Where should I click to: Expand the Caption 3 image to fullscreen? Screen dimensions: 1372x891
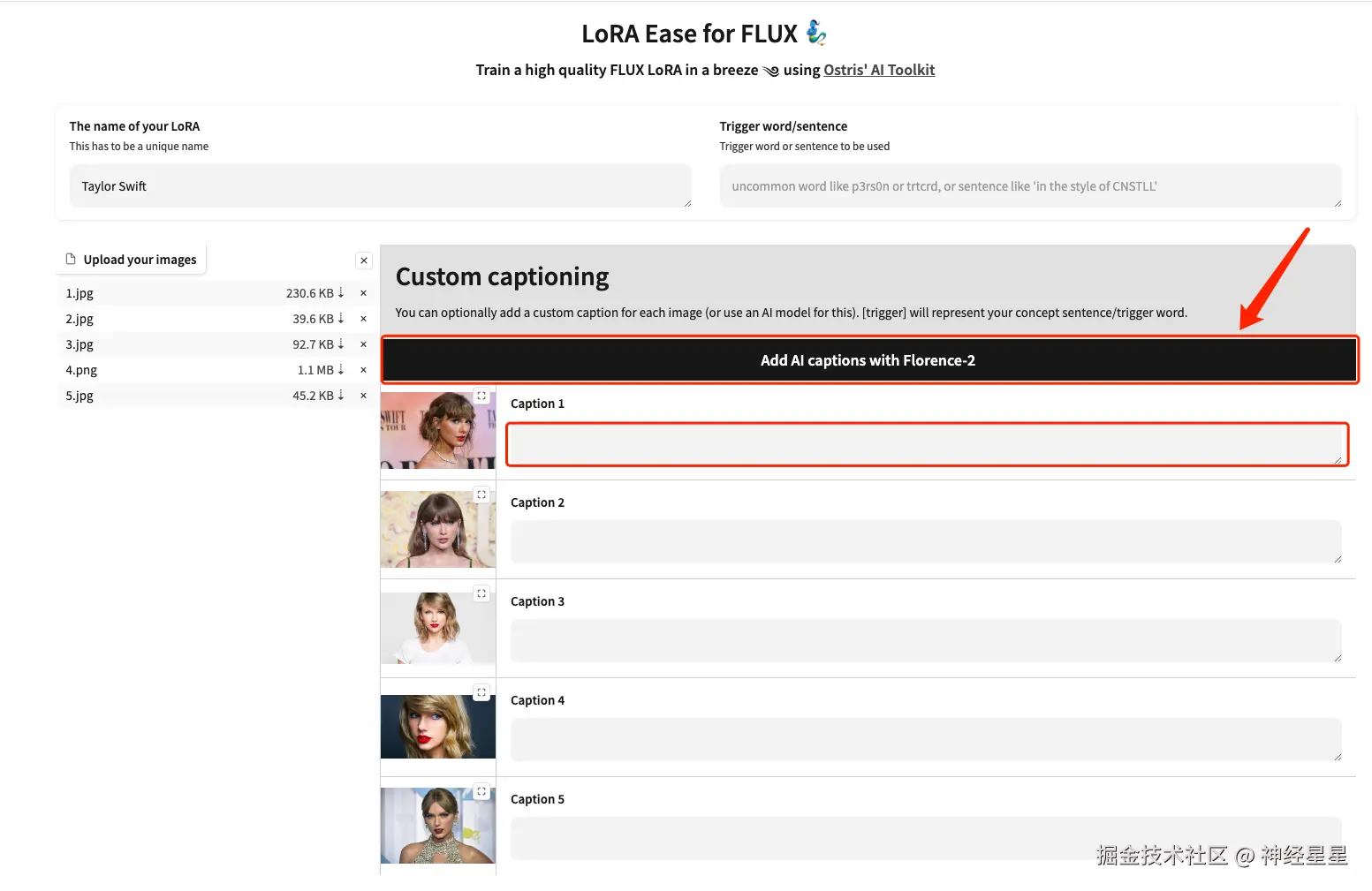tap(481, 594)
